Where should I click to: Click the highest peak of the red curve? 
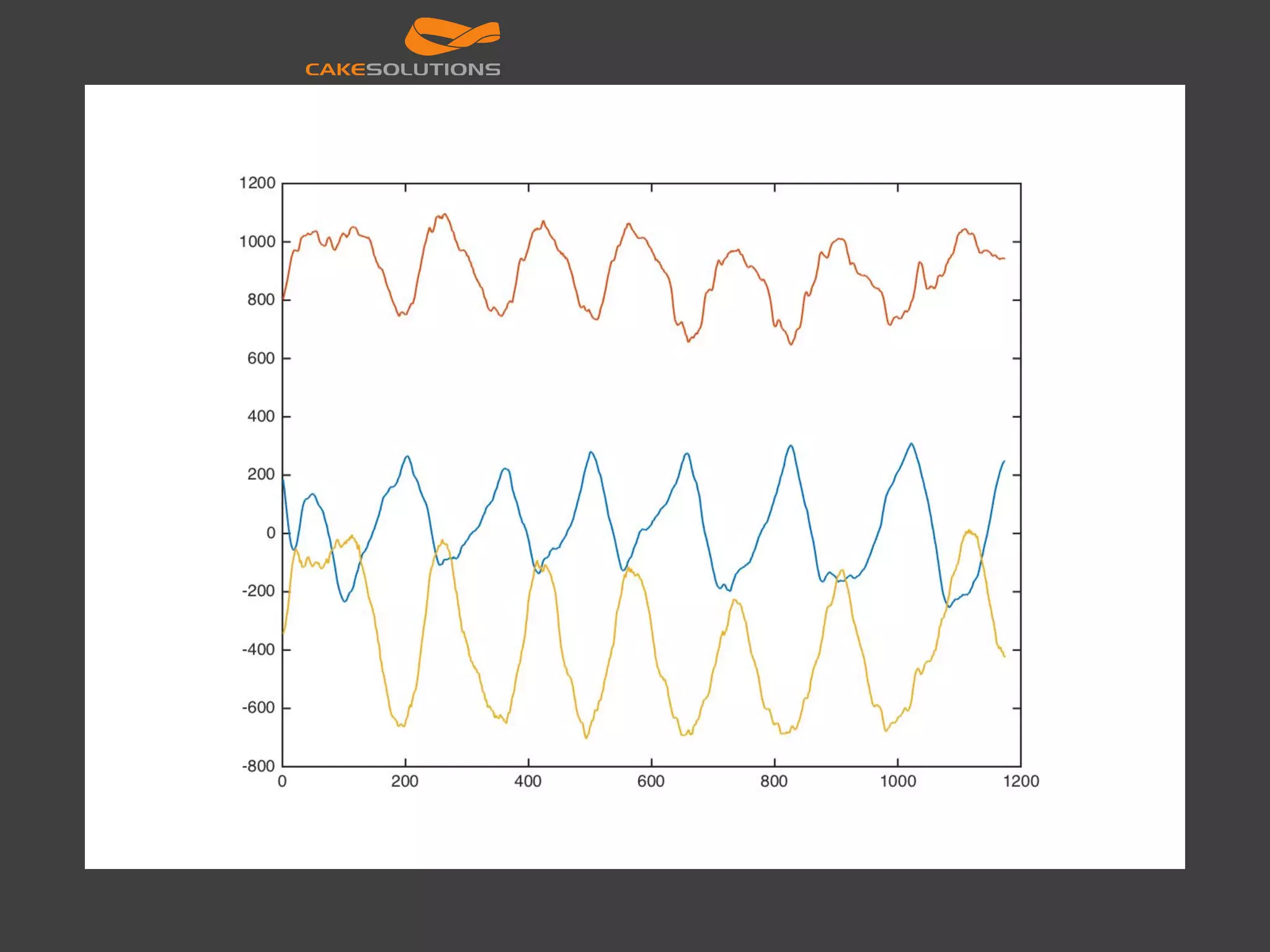point(445,214)
